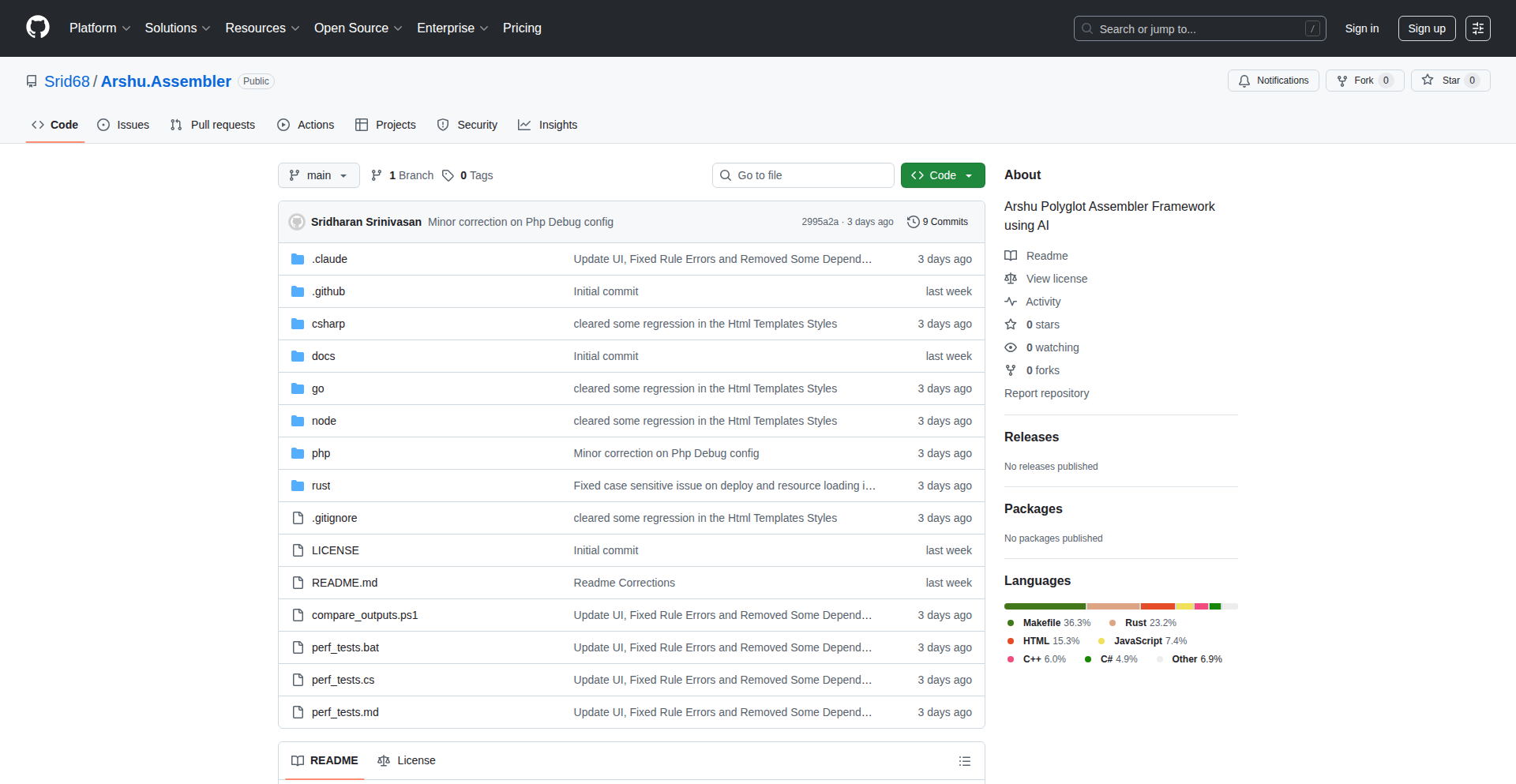This screenshot has height=784, width=1516.
Task: Switch to the Pull requests tab
Action: click(213, 125)
